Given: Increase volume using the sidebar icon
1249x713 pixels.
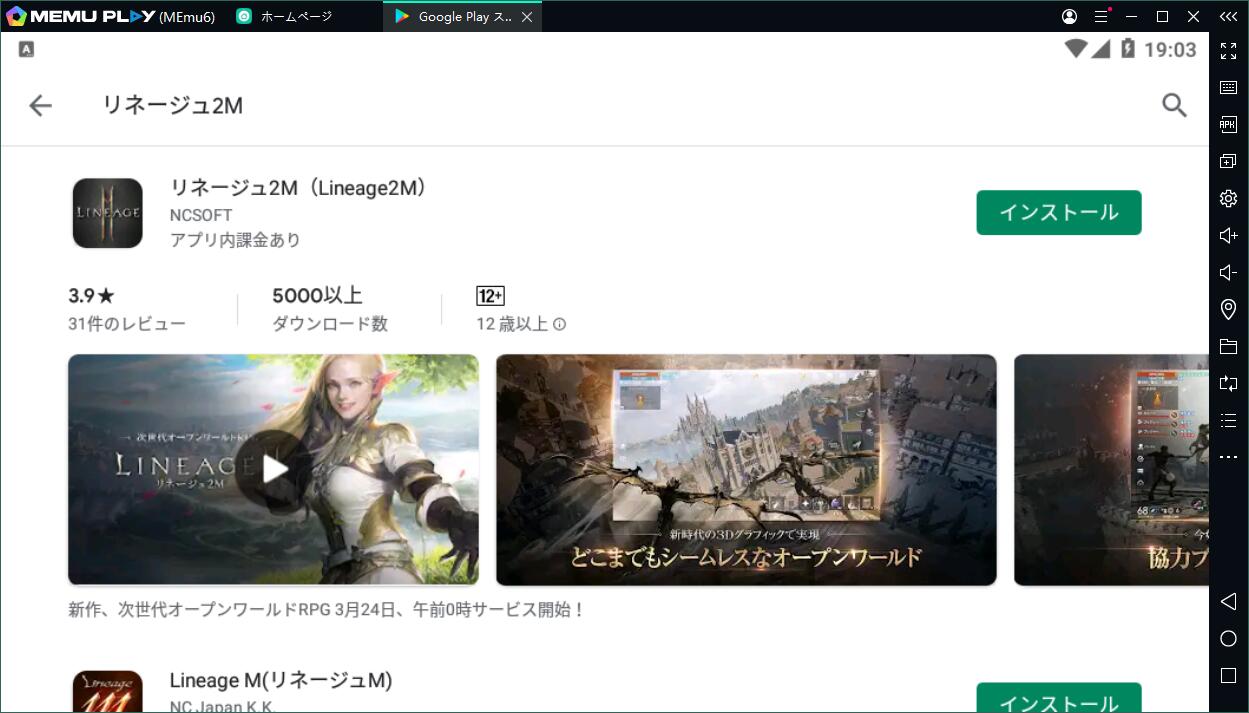Looking at the screenshot, I should pos(1228,235).
